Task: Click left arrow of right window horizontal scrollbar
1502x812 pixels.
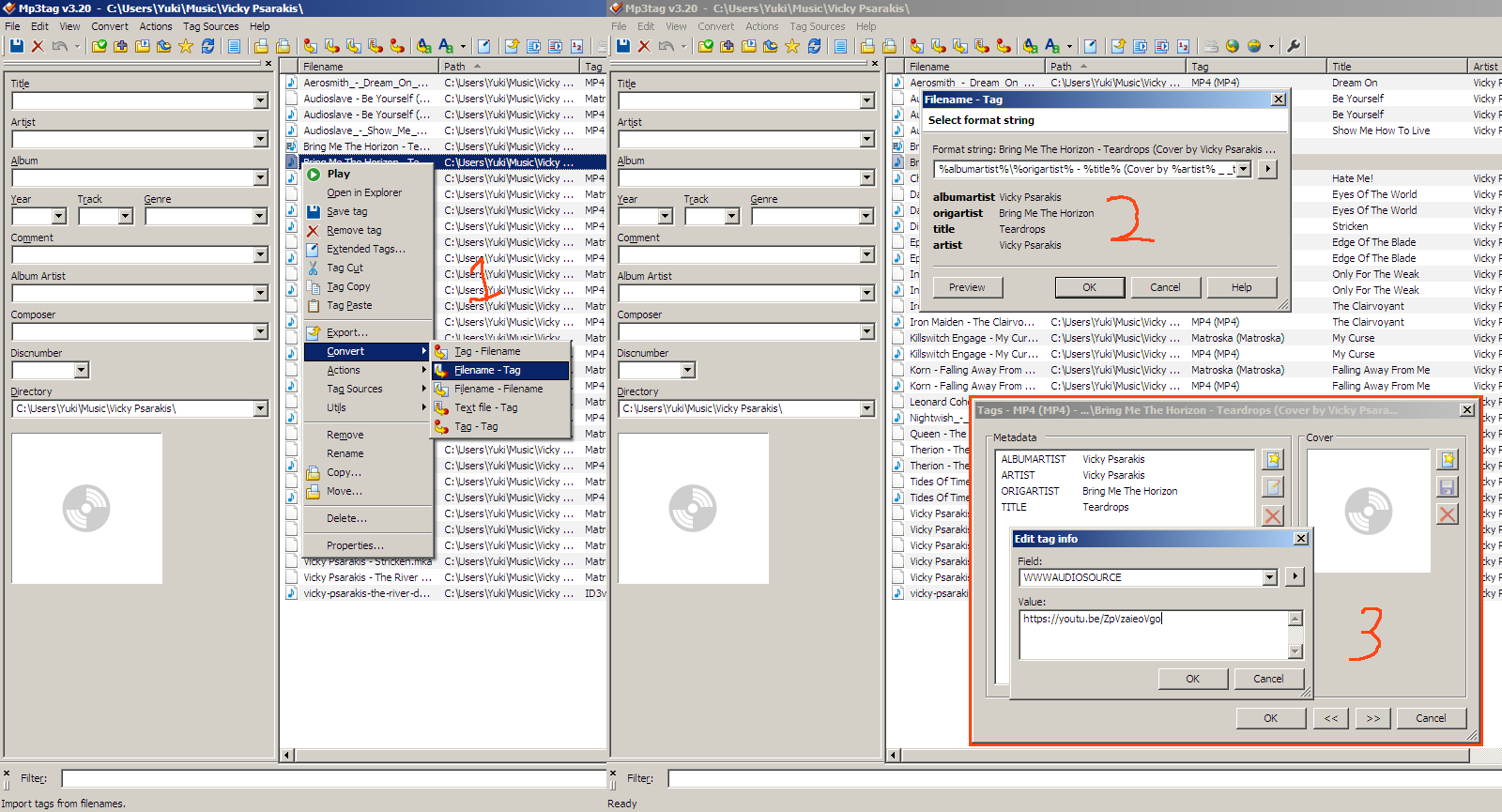Action: click(895, 755)
